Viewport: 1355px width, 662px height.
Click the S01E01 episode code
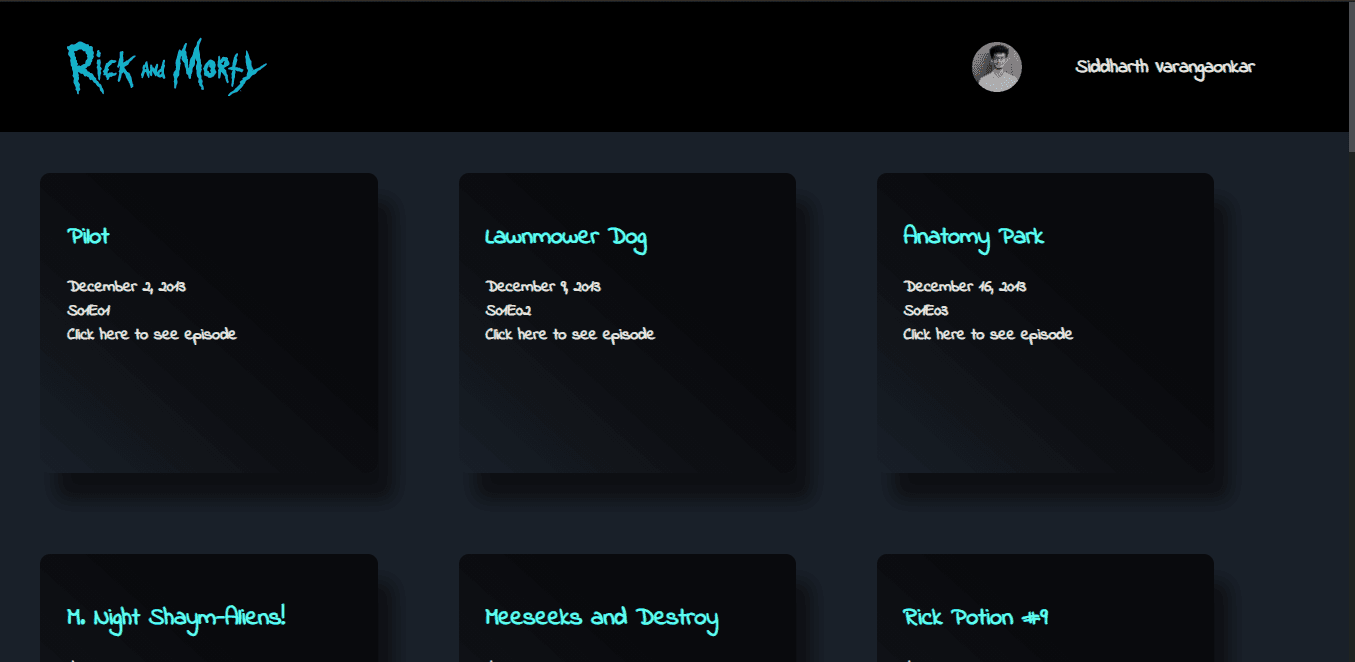89,311
